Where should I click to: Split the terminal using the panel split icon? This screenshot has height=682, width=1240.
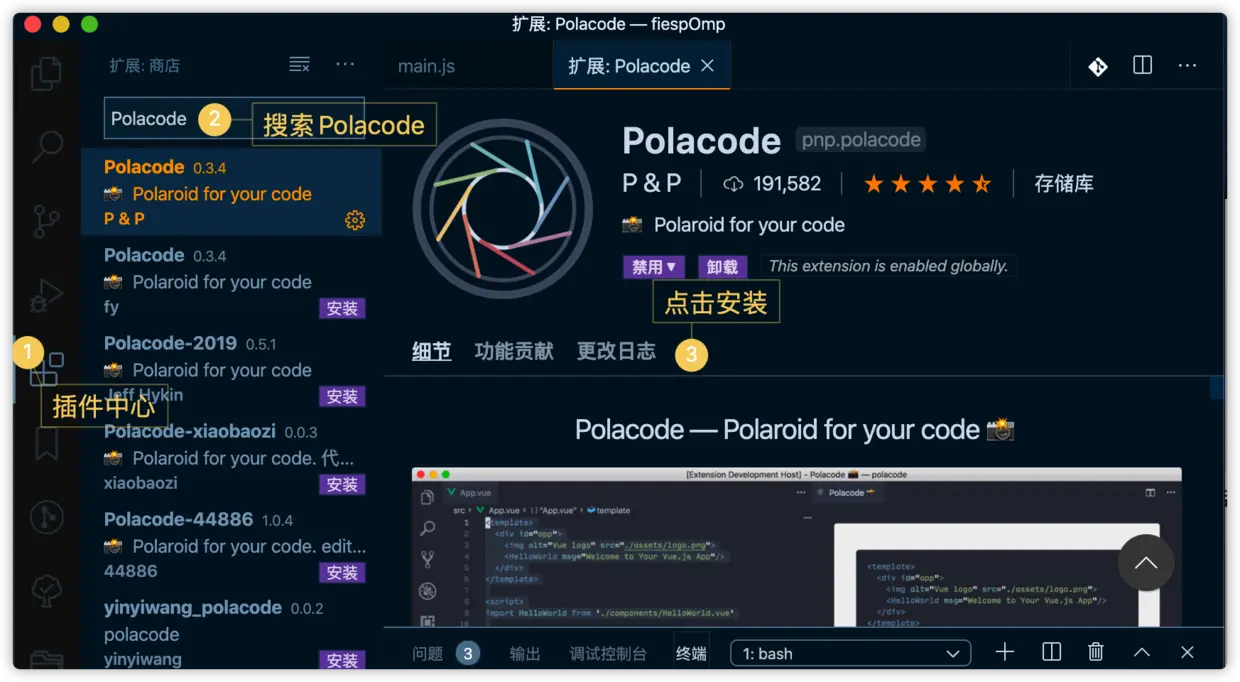pos(1051,652)
